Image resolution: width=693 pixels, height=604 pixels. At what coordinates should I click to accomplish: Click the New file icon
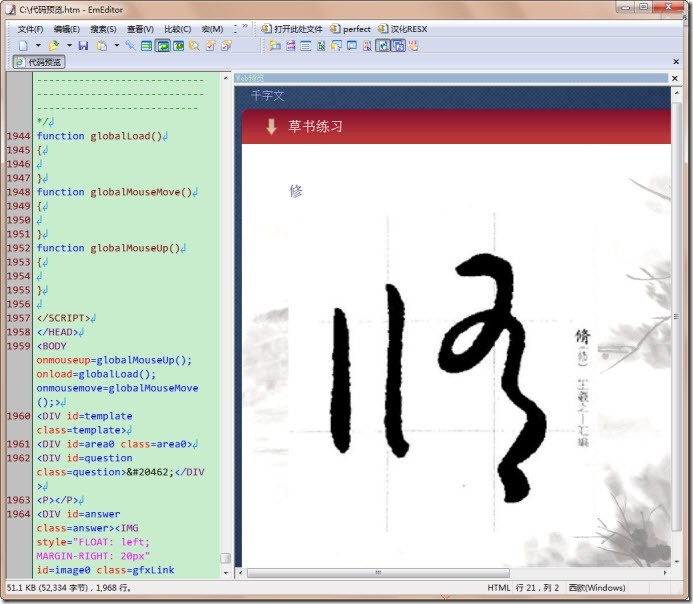(23, 46)
